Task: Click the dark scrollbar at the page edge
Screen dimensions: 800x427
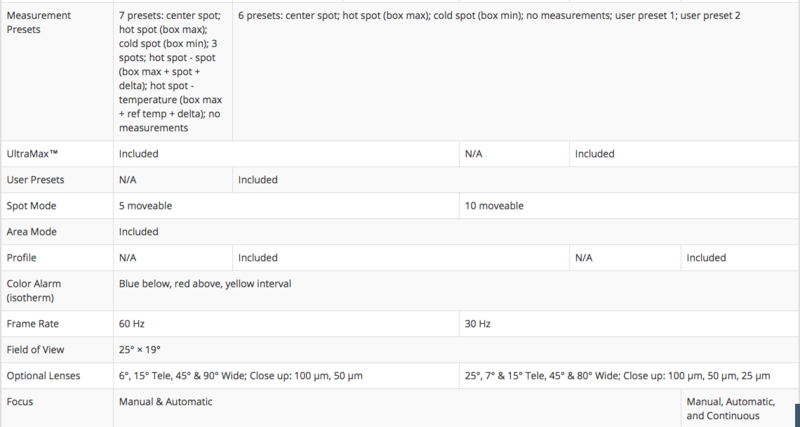Action: tap(797, 415)
